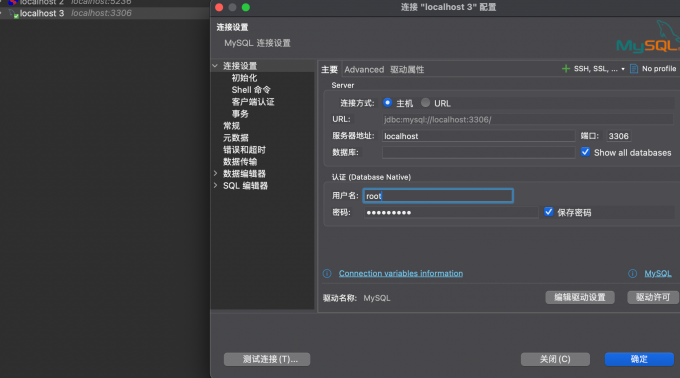Click the No profile label

tap(659, 69)
